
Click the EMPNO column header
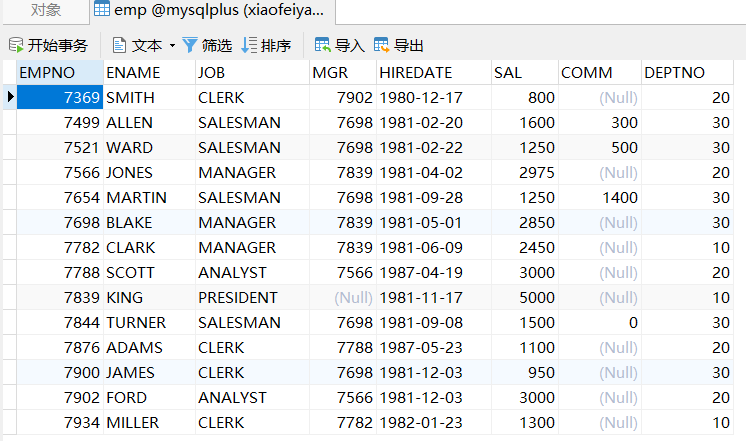pos(60,72)
